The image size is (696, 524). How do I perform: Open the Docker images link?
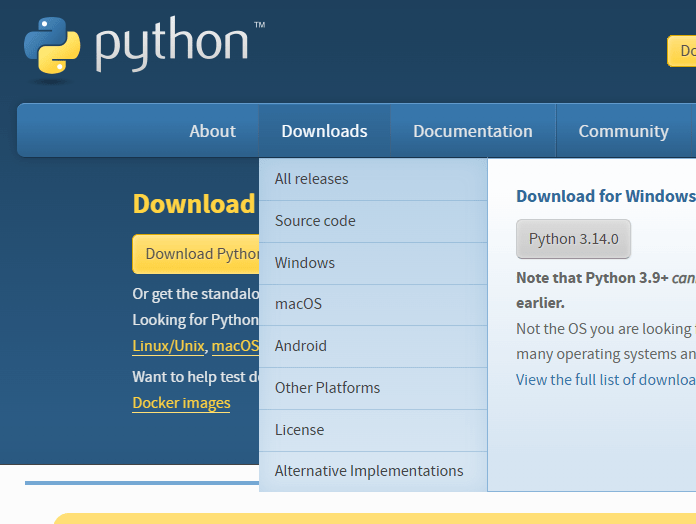coord(181,403)
